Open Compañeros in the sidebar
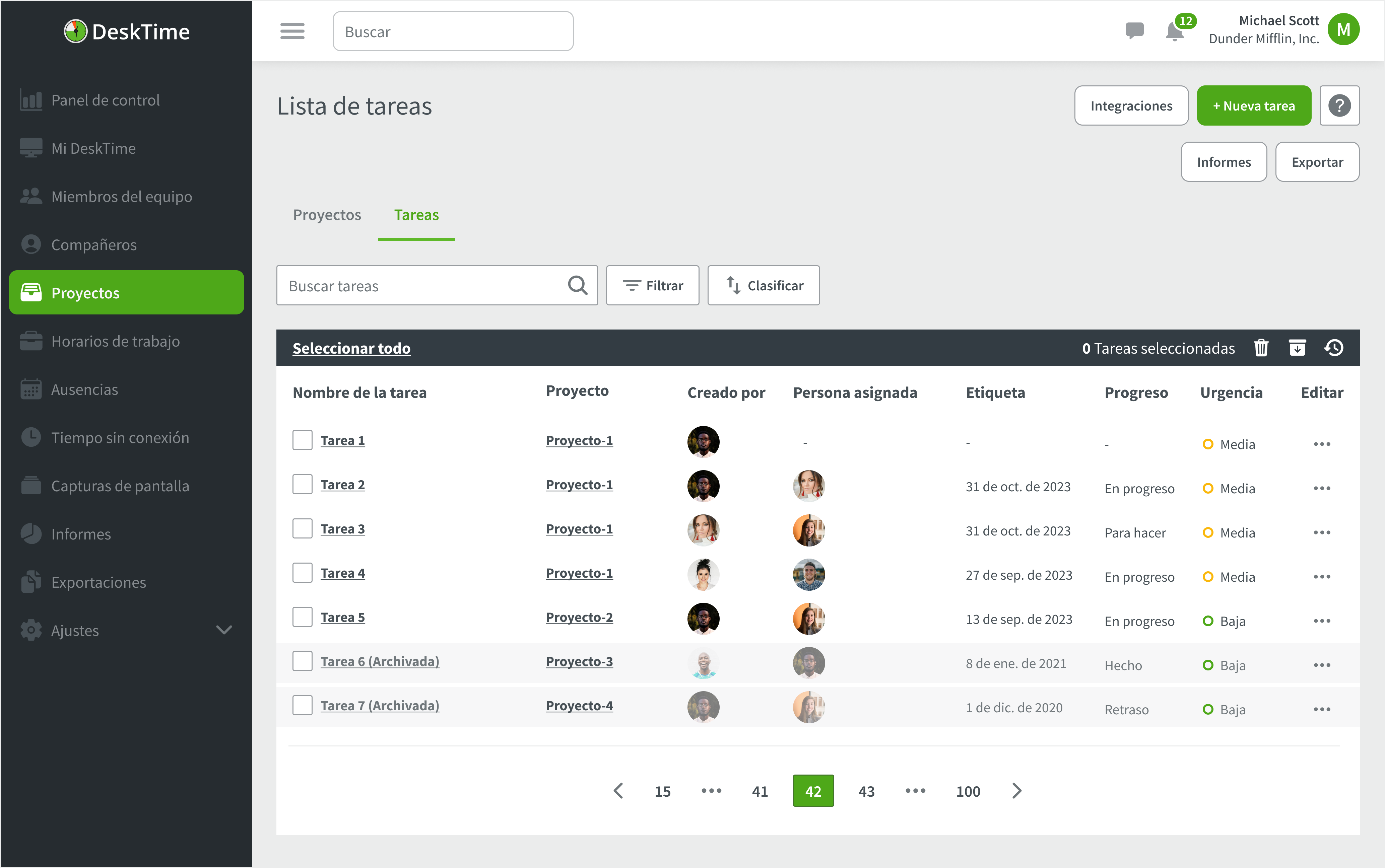This screenshot has height=868, width=1385. click(x=126, y=244)
